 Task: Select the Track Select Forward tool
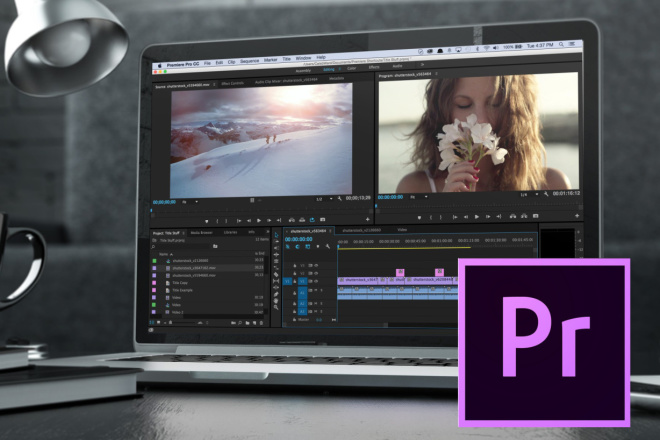(277, 242)
